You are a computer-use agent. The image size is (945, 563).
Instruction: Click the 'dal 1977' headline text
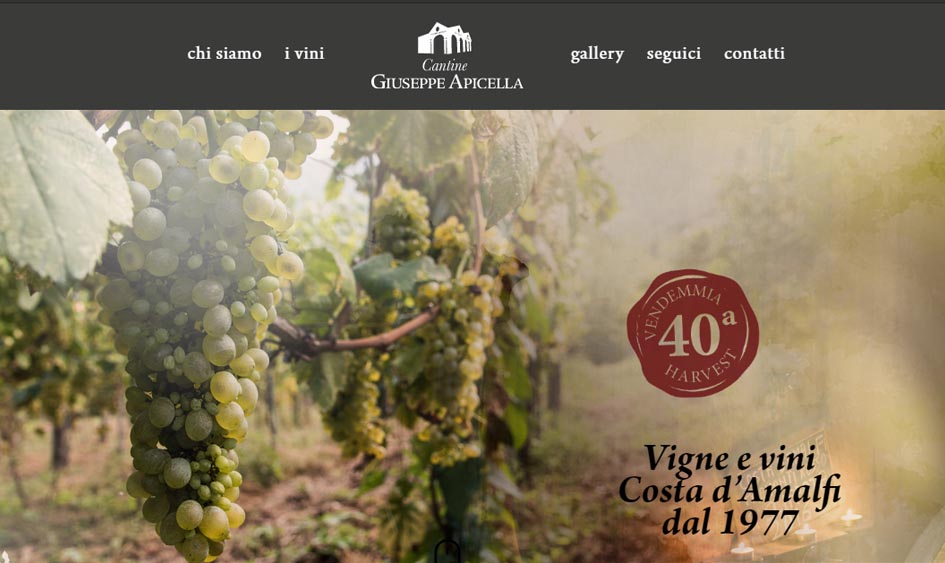pyautogui.click(x=730, y=522)
